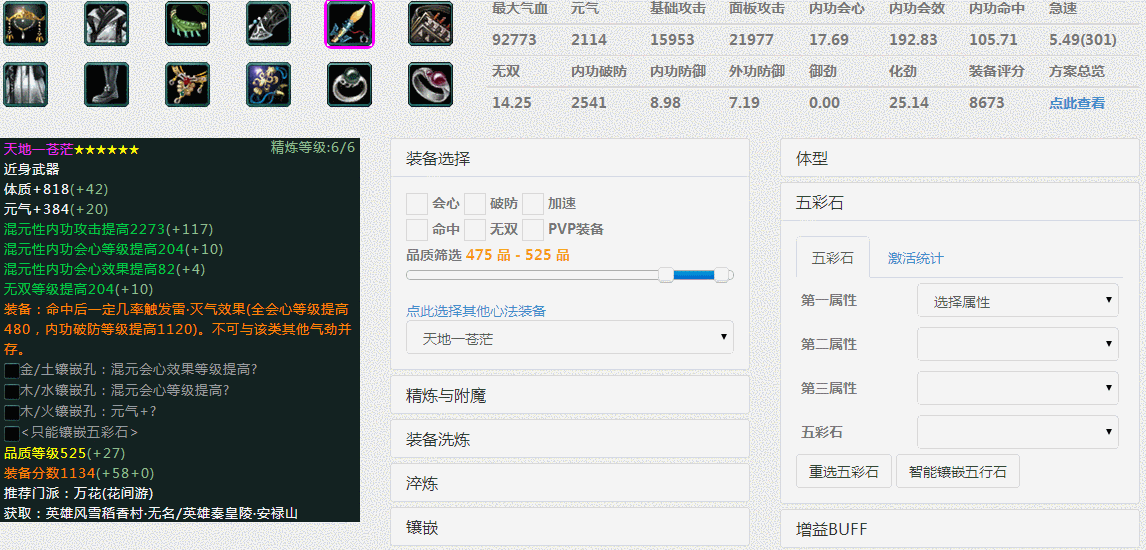Collapse the 五彩石 panel header below 体型
The image size is (1146, 550).
[x=960, y=202]
